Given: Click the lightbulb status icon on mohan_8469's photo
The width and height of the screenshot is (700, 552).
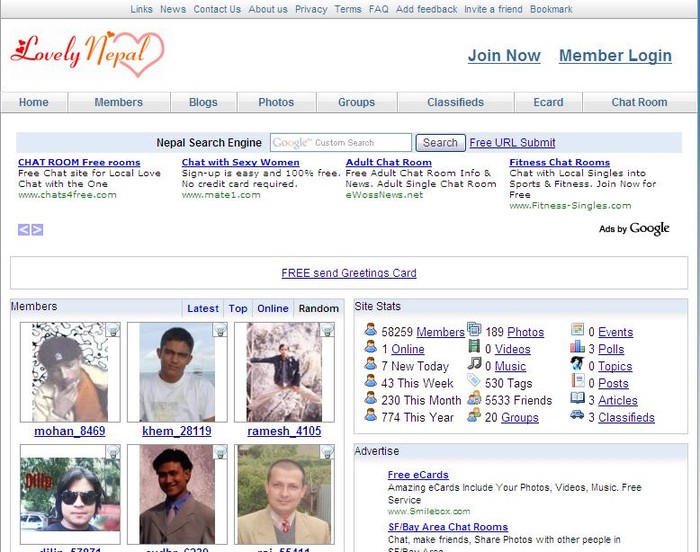Looking at the screenshot, I should [x=113, y=329].
